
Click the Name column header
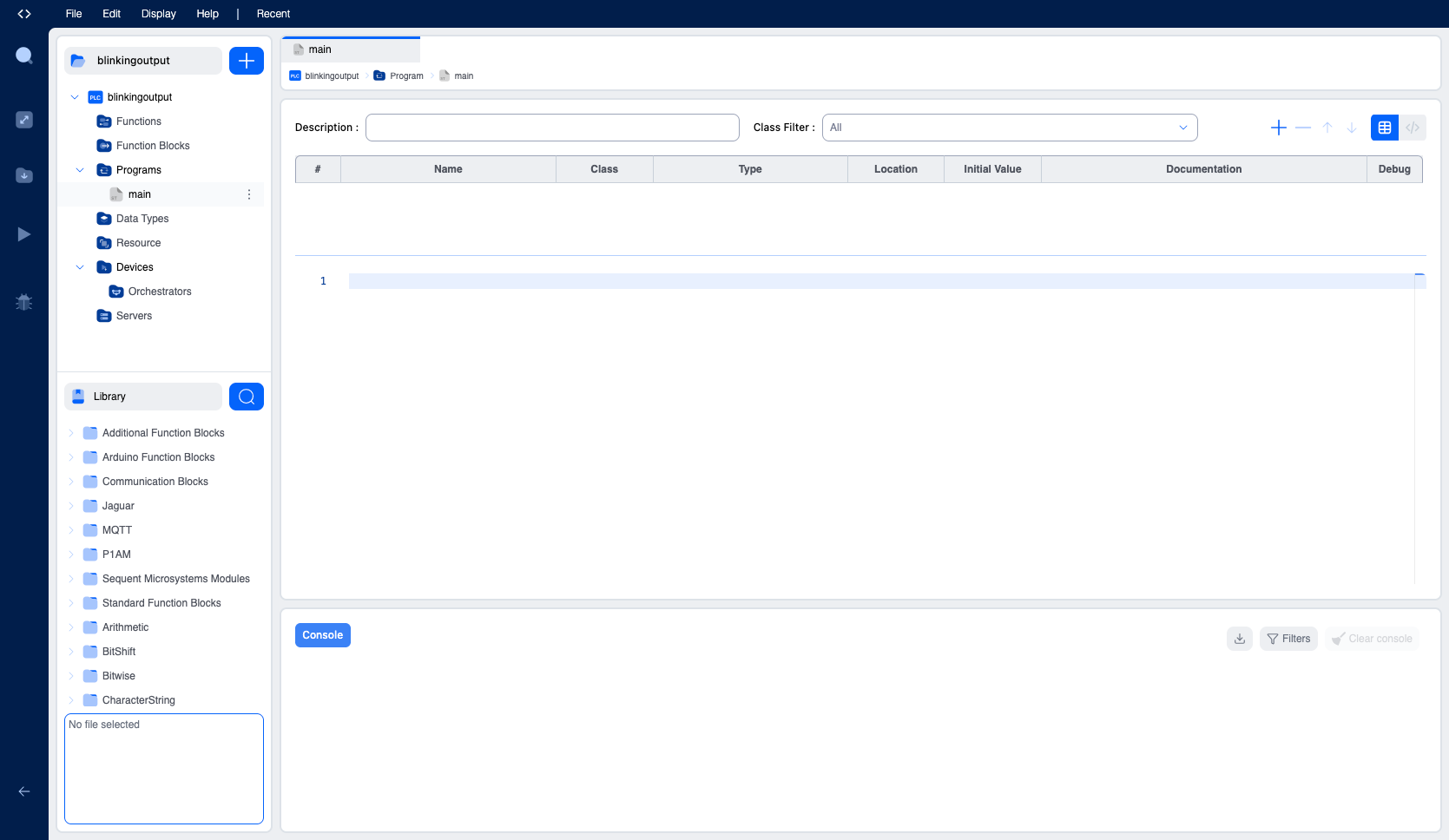click(448, 169)
